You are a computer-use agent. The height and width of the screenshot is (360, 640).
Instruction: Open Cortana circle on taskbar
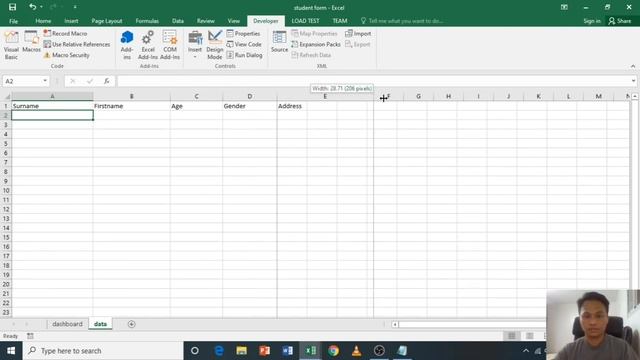click(x=195, y=351)
